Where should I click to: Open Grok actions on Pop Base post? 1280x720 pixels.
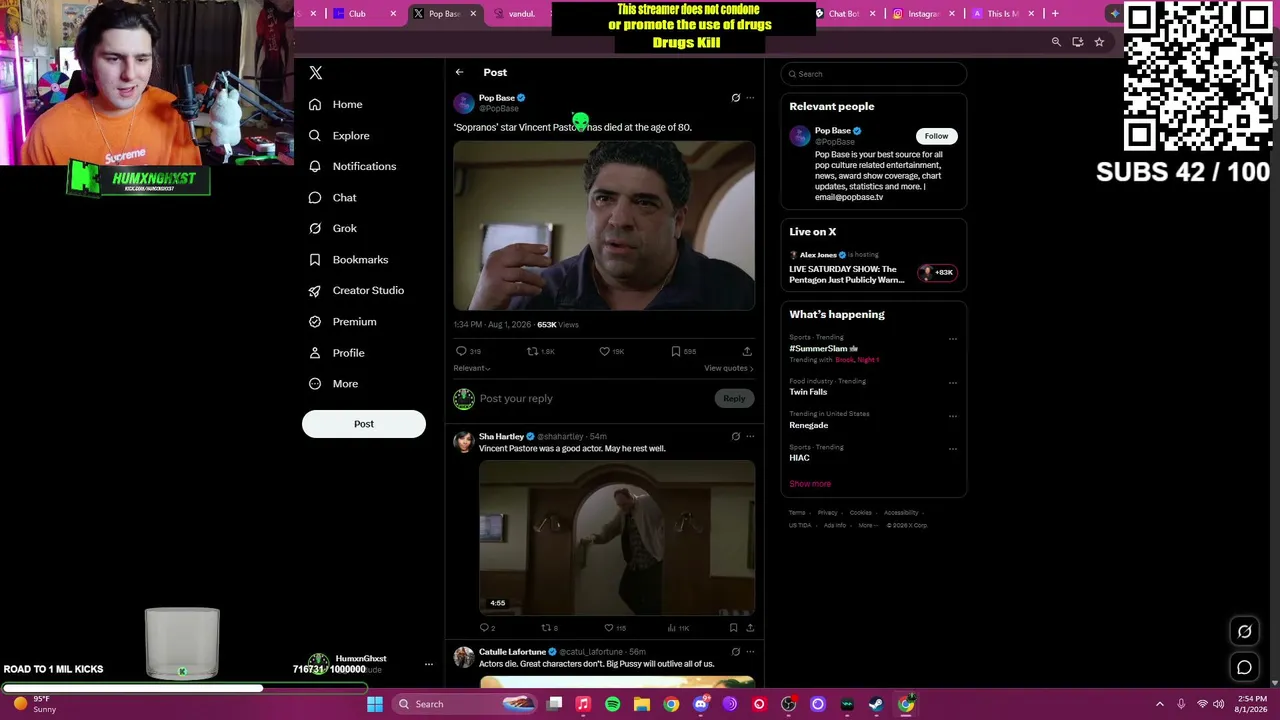click(x=736, y=98)
